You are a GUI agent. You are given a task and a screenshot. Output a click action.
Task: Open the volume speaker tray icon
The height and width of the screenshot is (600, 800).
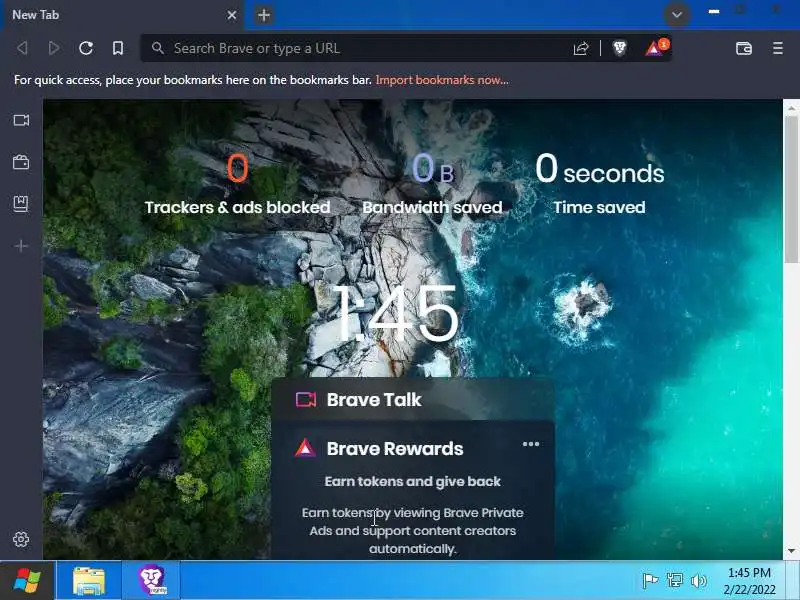698,581
